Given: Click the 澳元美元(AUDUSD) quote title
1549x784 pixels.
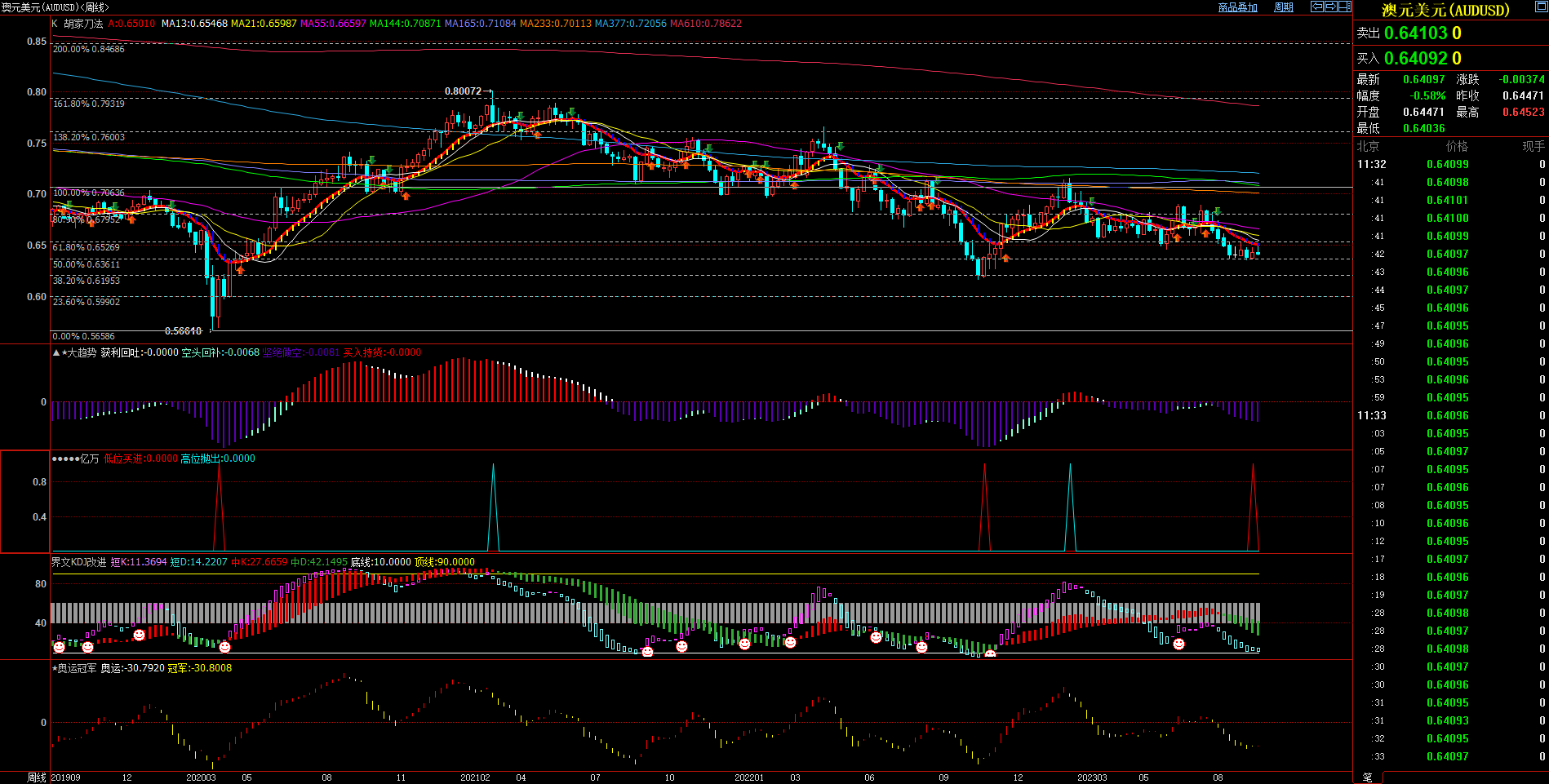Looking at the screenshot, I should coord(1445,11).
